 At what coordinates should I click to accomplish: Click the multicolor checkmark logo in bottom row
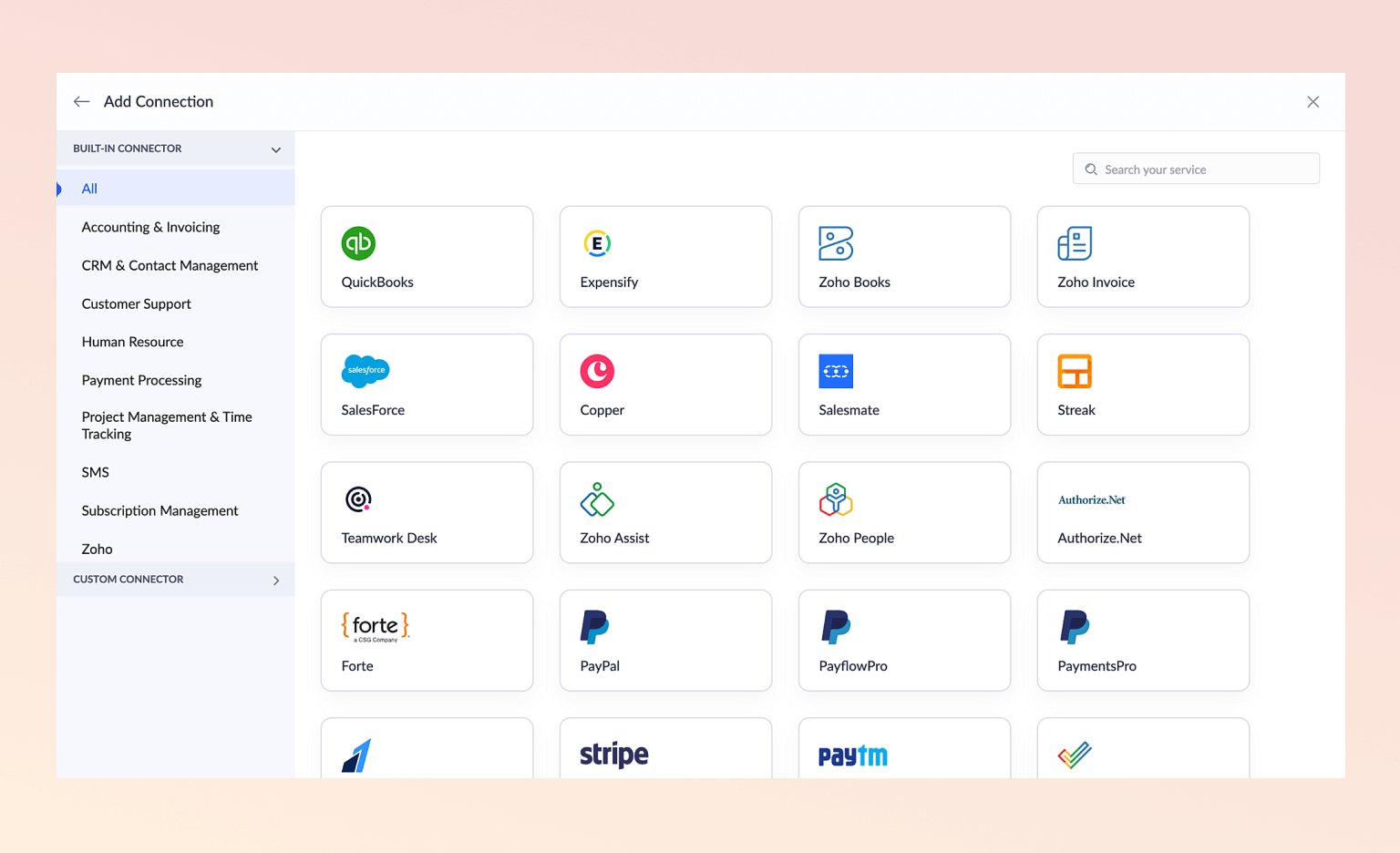(x=1075, y=755)
